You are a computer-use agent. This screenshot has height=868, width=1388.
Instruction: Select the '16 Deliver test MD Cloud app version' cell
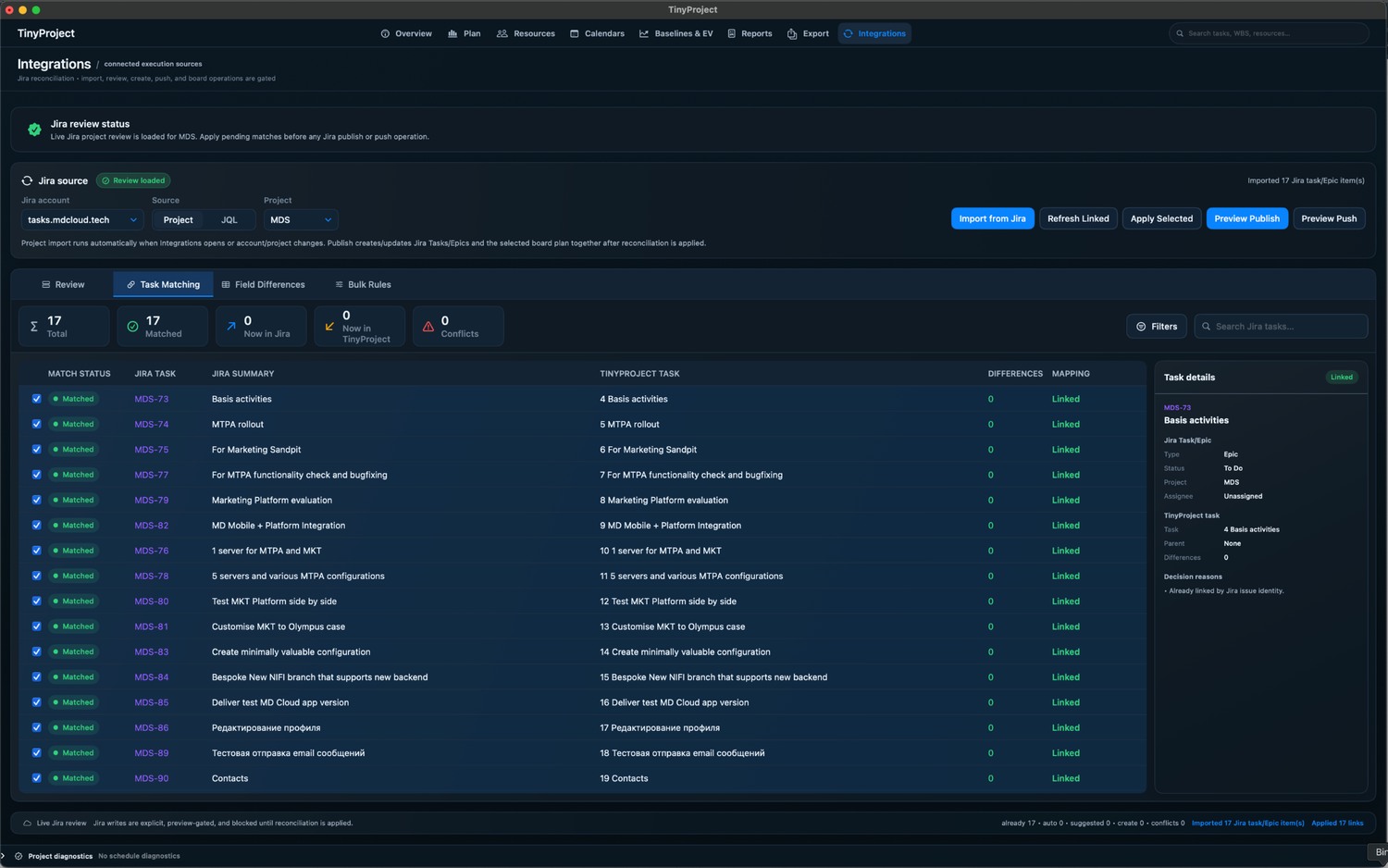(675, 702)
